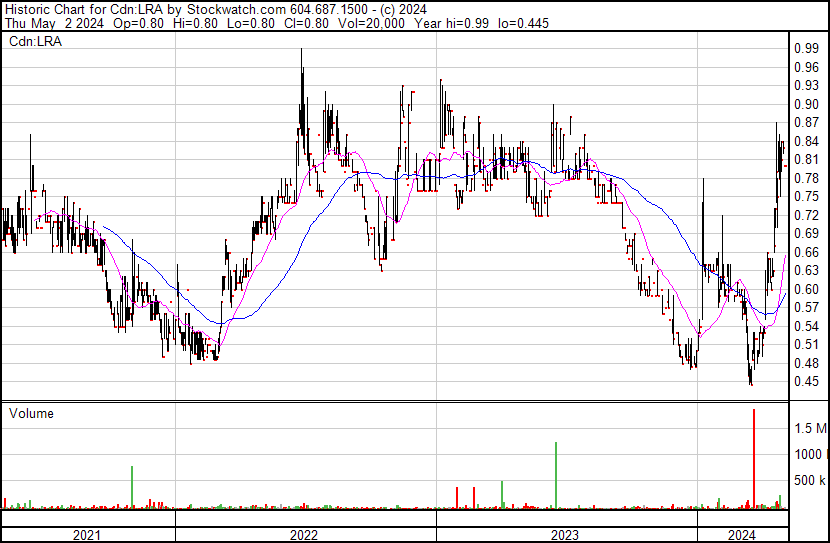Image resolution: width=830 pixels, height=543 pixels.
Task: Select the 2022 year marker
Action: coord(305,535)
